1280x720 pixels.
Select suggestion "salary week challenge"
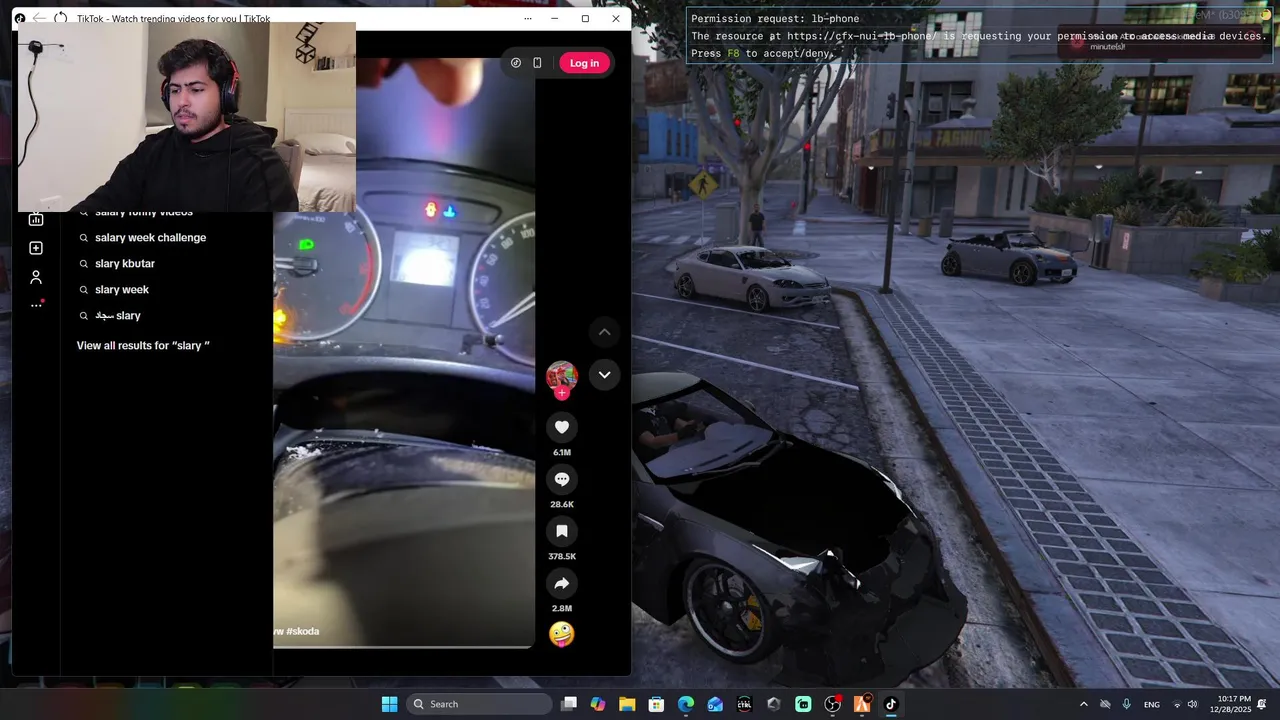point(150,238)
